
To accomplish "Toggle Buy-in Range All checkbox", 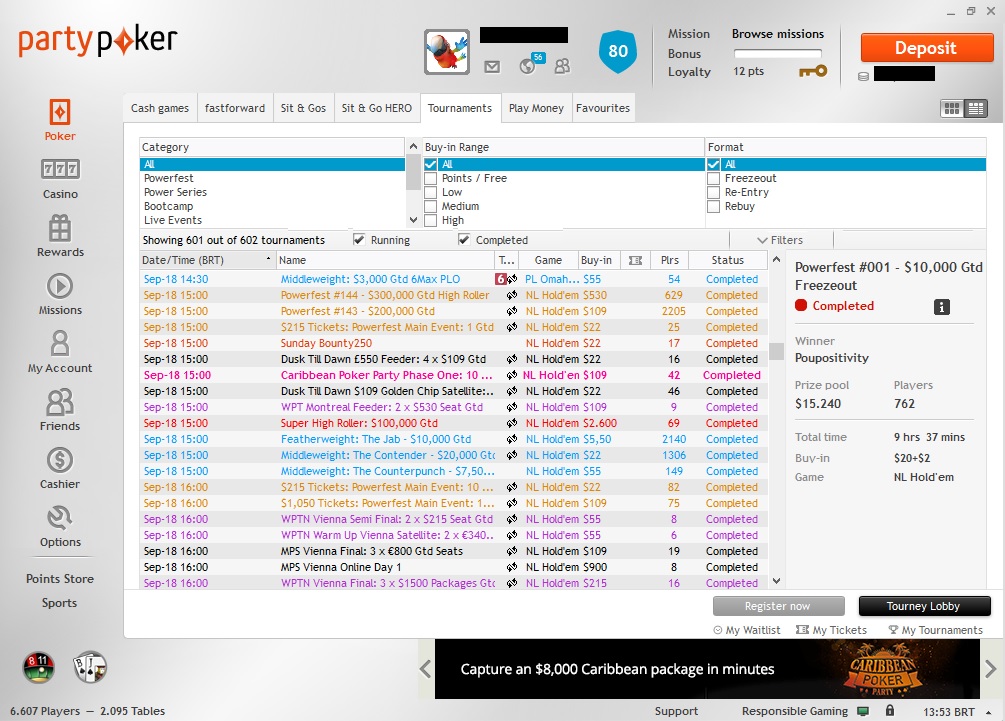I will tap(431, 165).
